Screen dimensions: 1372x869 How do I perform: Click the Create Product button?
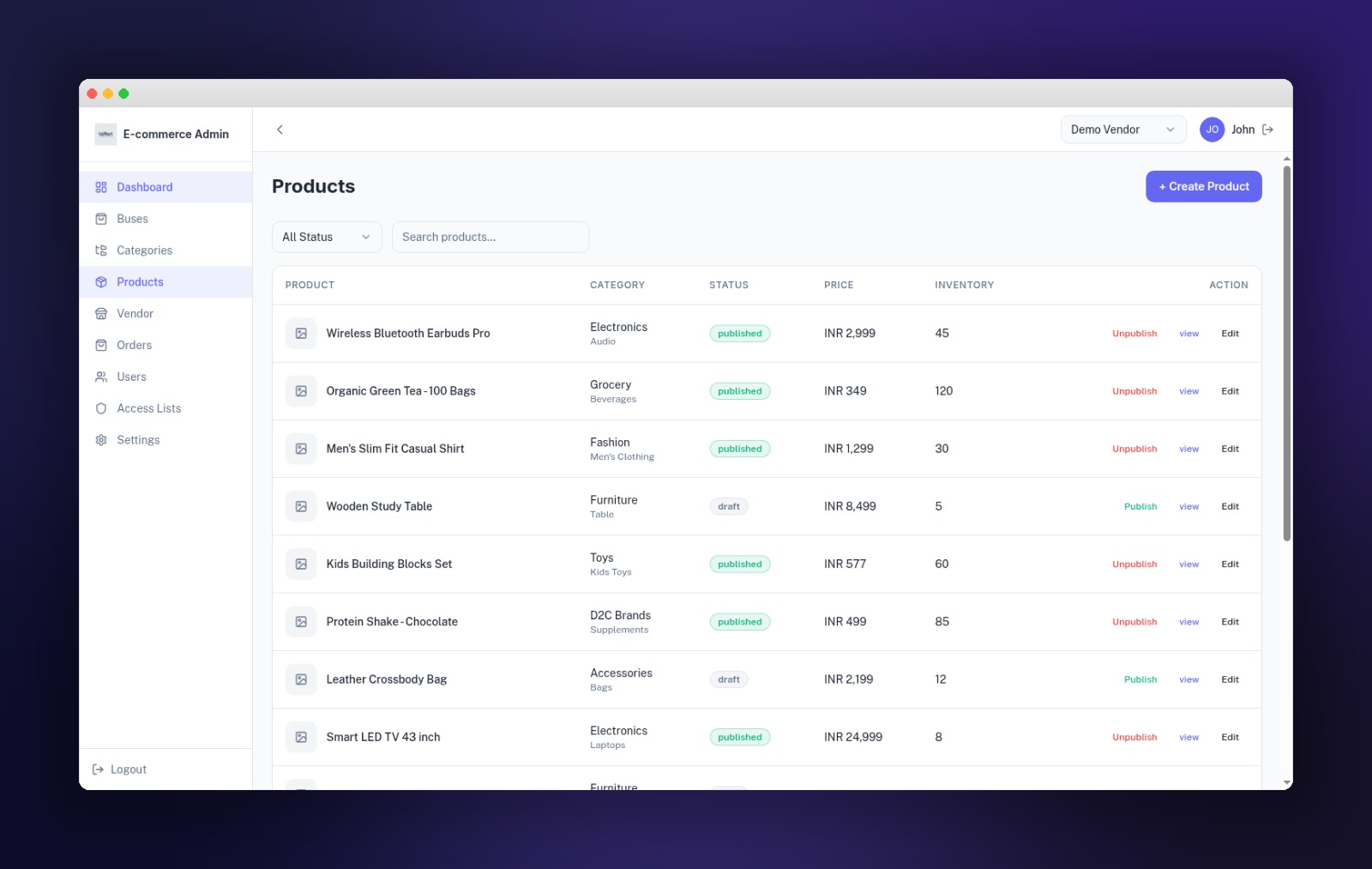1203,186
